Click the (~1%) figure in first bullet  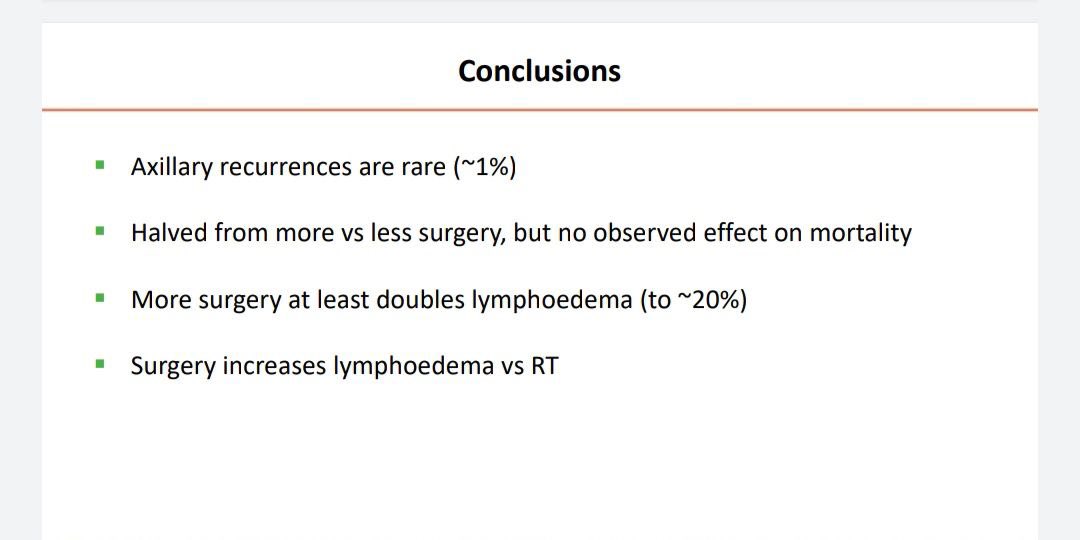(x=485, y=167)
